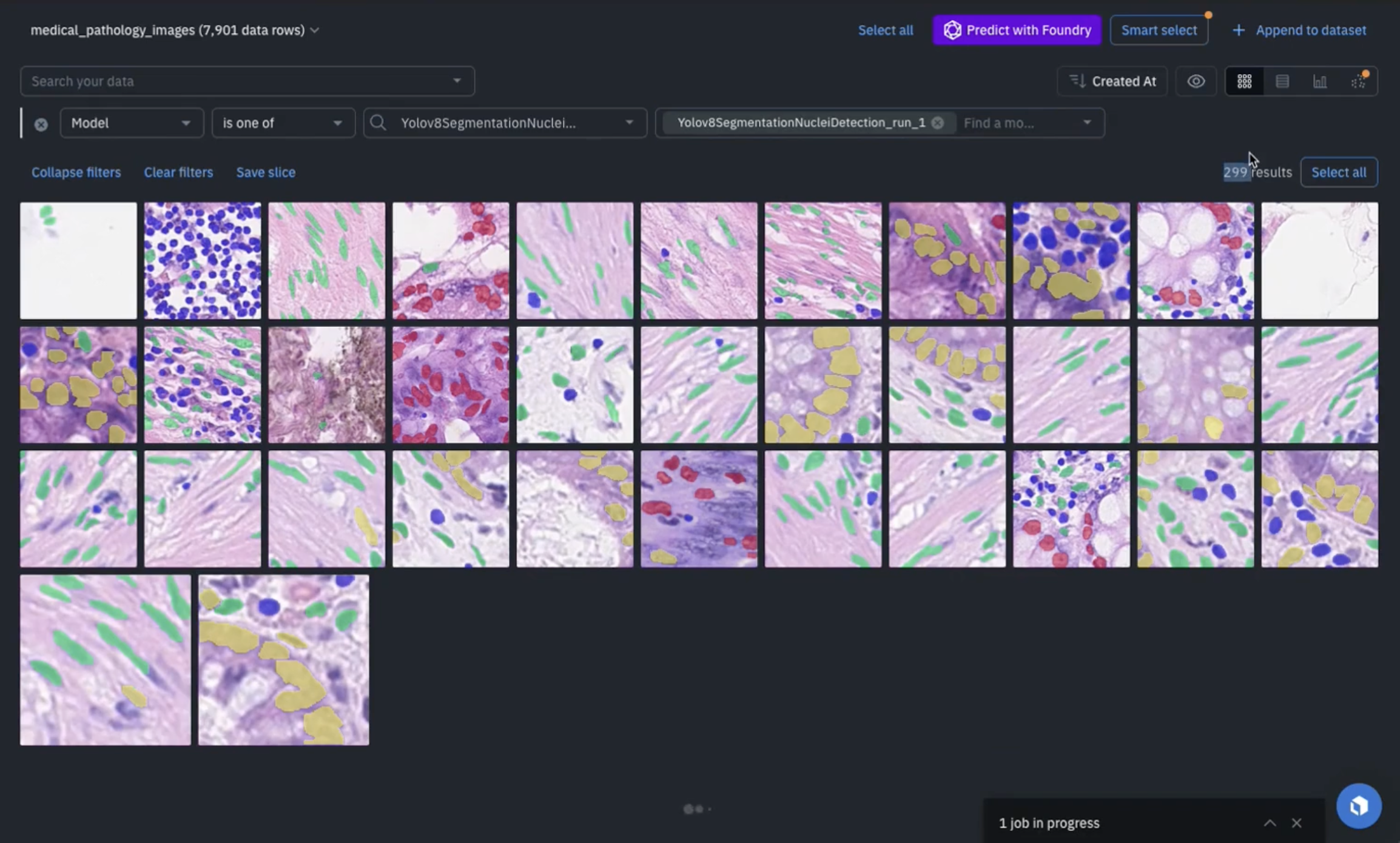Click Predict with Foundry button
Screen dimensions: 1400x843
point(1017,30)
